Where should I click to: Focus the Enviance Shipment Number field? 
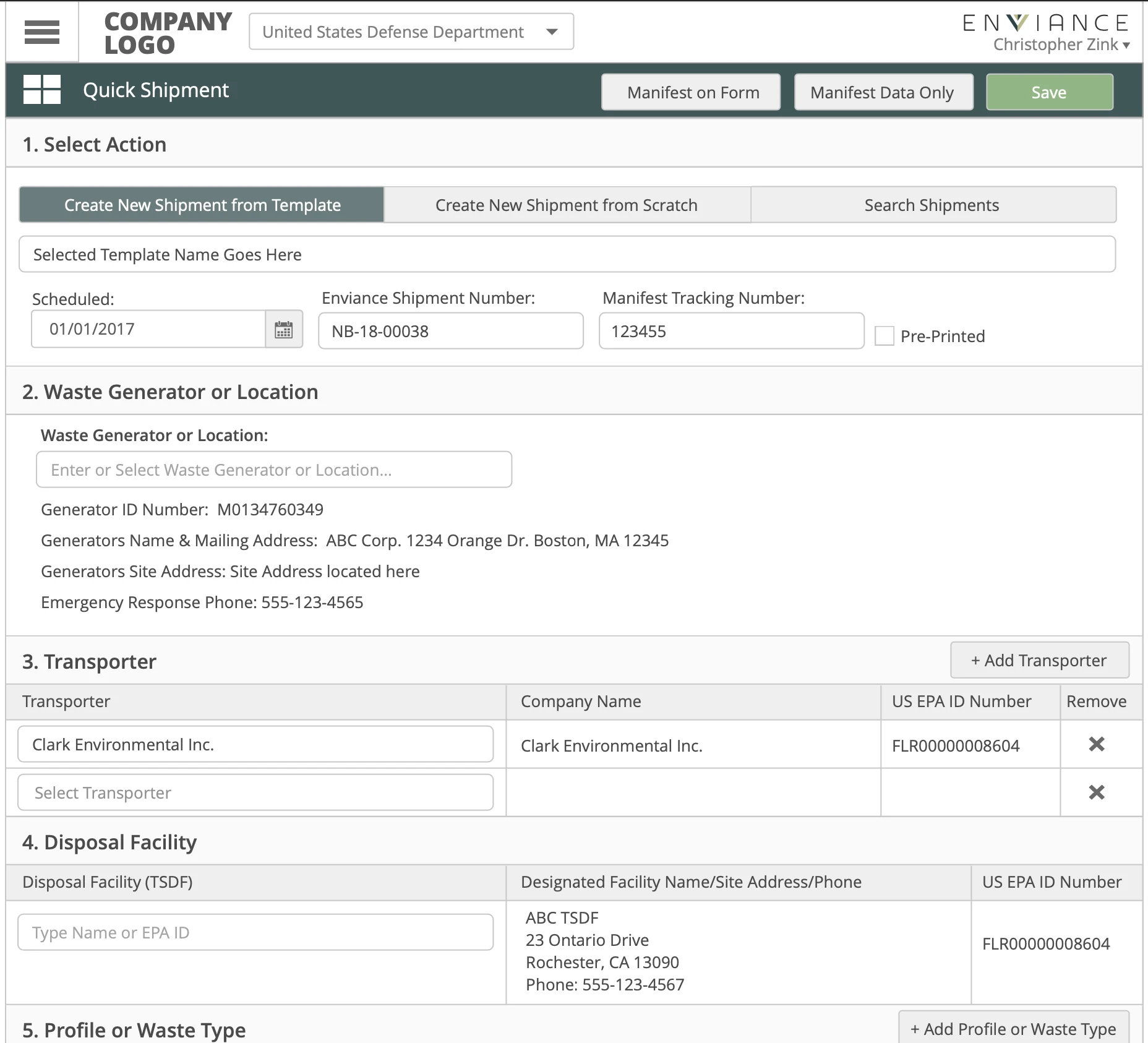(451, 331)
